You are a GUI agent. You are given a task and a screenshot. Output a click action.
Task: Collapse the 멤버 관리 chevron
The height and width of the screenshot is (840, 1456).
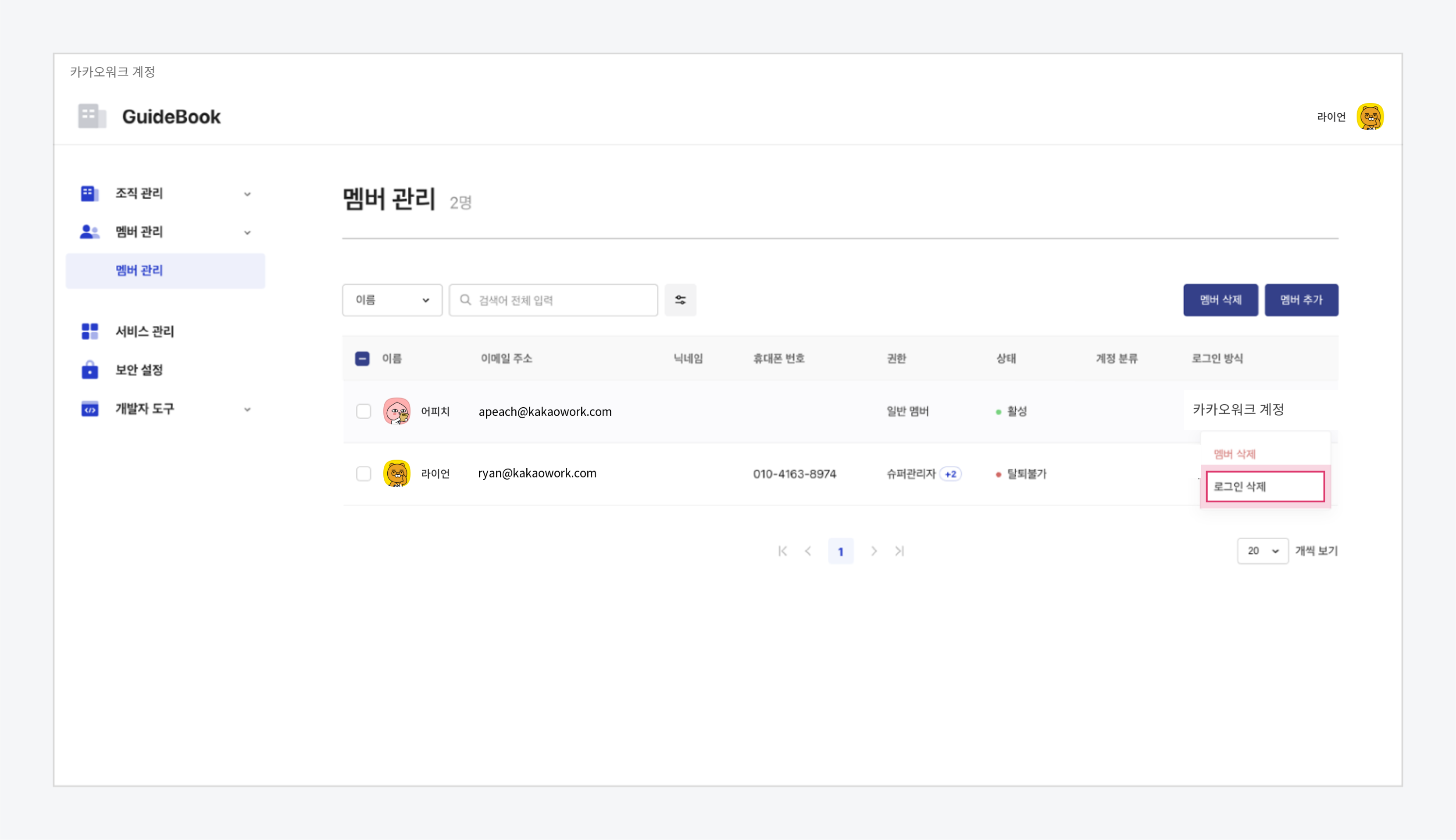[247, 233]
